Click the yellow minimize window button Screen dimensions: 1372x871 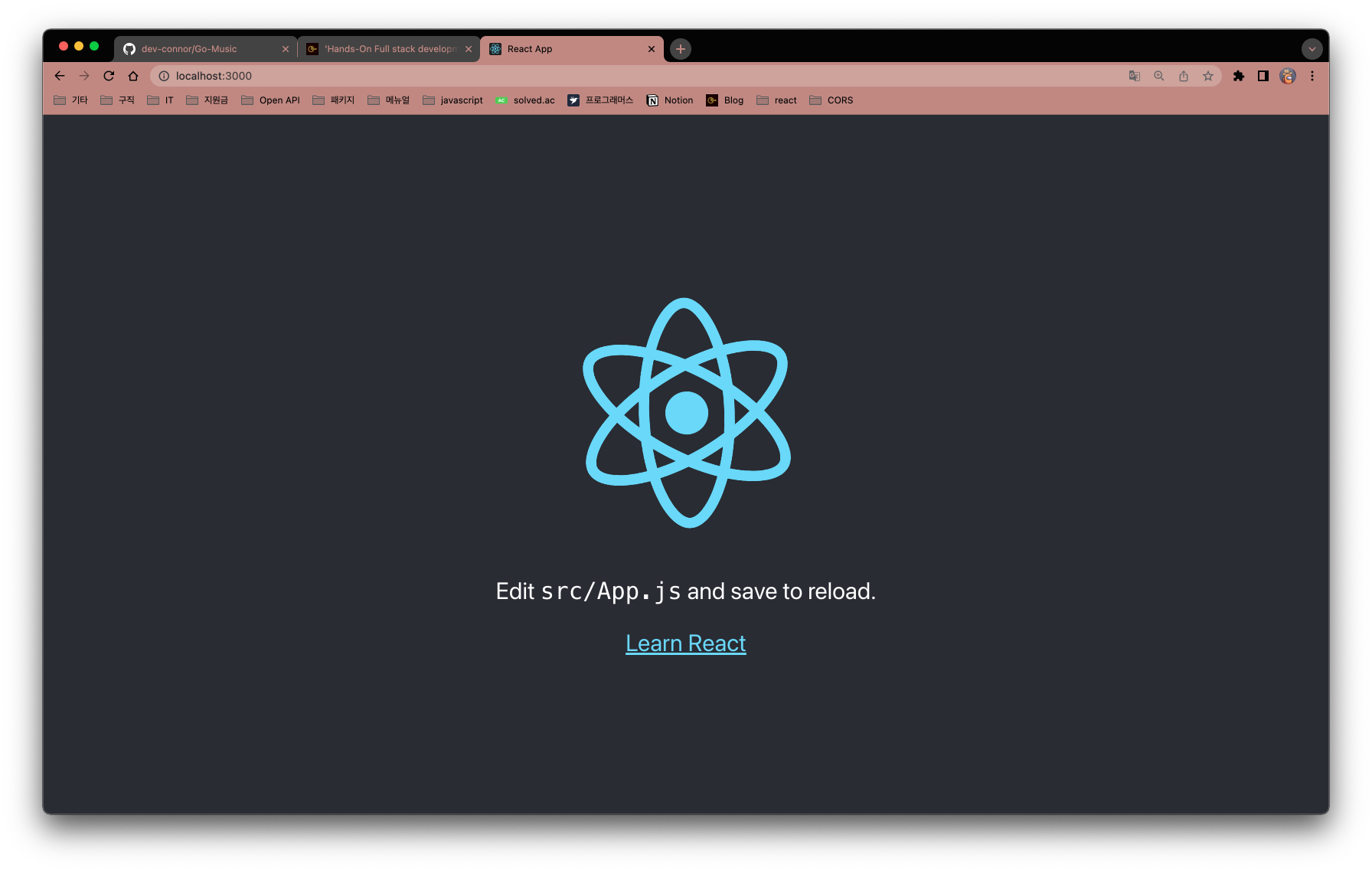pos(79,47)
